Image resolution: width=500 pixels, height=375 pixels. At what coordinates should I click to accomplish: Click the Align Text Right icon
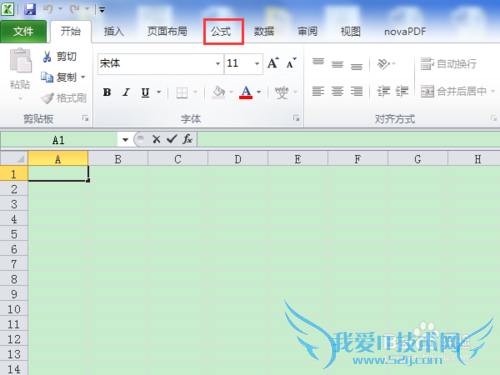[x=357, y=91]
